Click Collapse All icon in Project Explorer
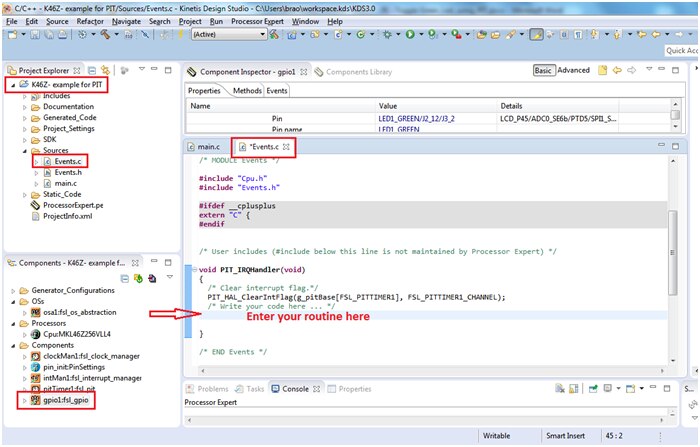This screenshot has width=700, height=447. [x=91, y=70]
